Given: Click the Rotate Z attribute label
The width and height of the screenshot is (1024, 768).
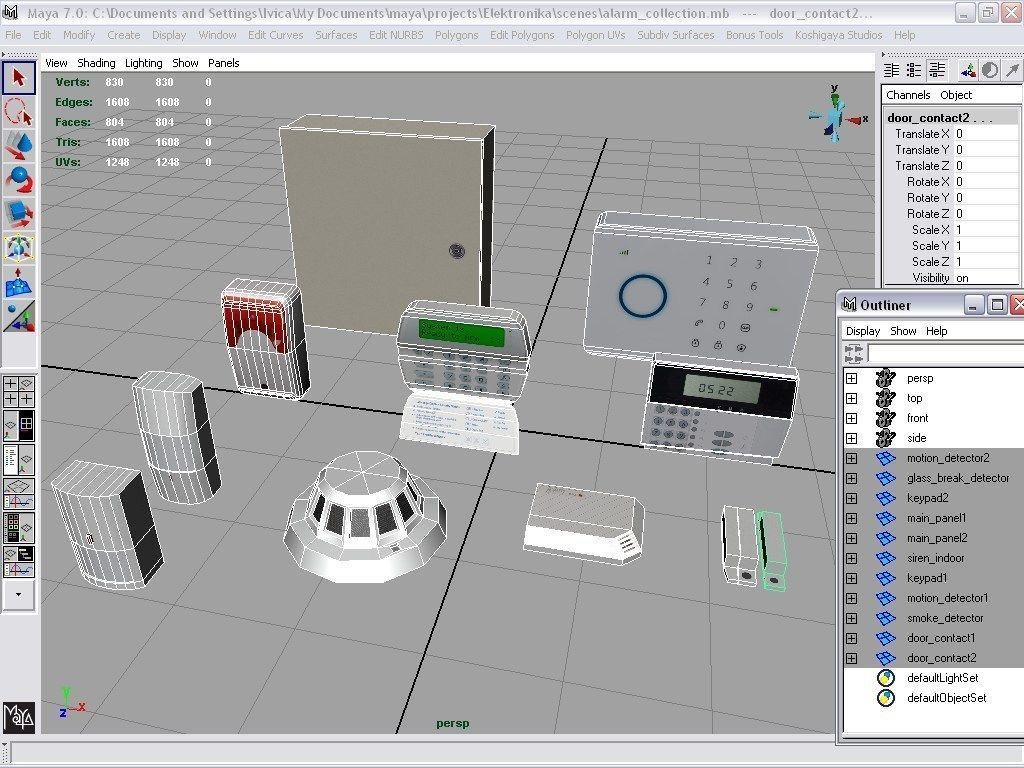Looking at the screenshot, I should pos(927,214).
